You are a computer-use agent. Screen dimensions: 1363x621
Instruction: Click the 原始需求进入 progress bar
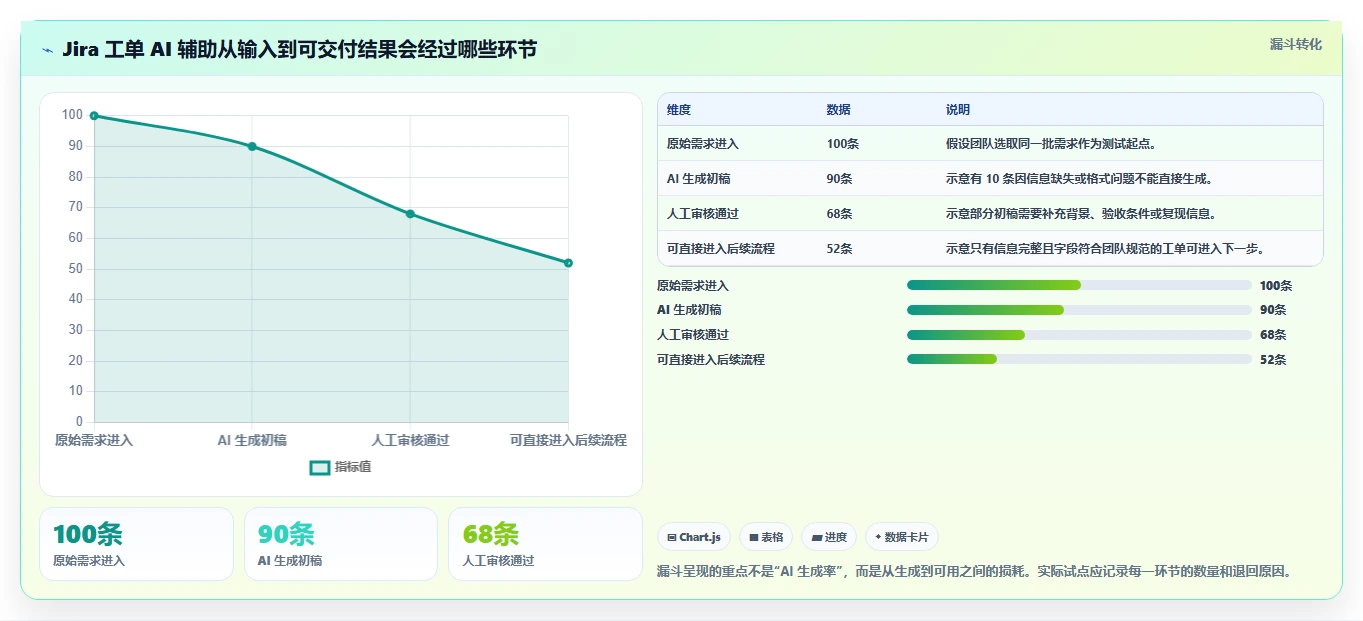click(1079, 285)
